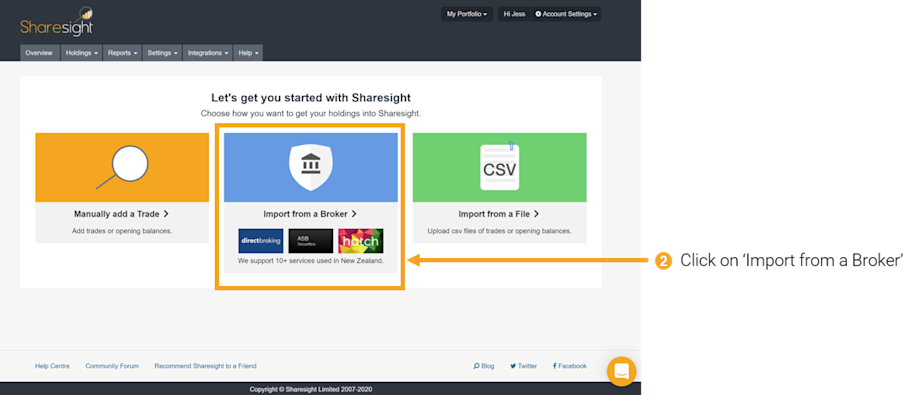This screenshot has width=917, height=395.
Task: Open the chat support bubble icon
Action: pos(621,372)
